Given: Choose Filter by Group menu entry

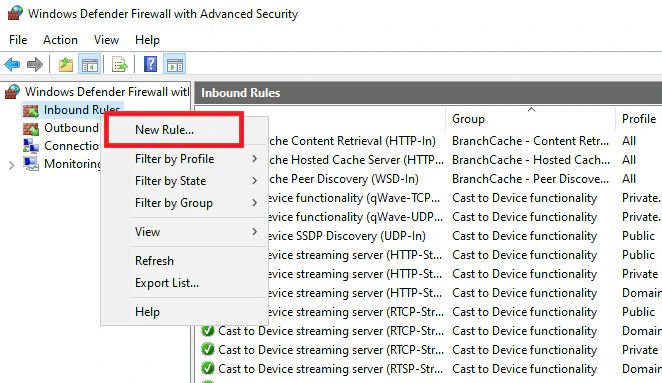Looking at the screenshot, I should 184,203.
